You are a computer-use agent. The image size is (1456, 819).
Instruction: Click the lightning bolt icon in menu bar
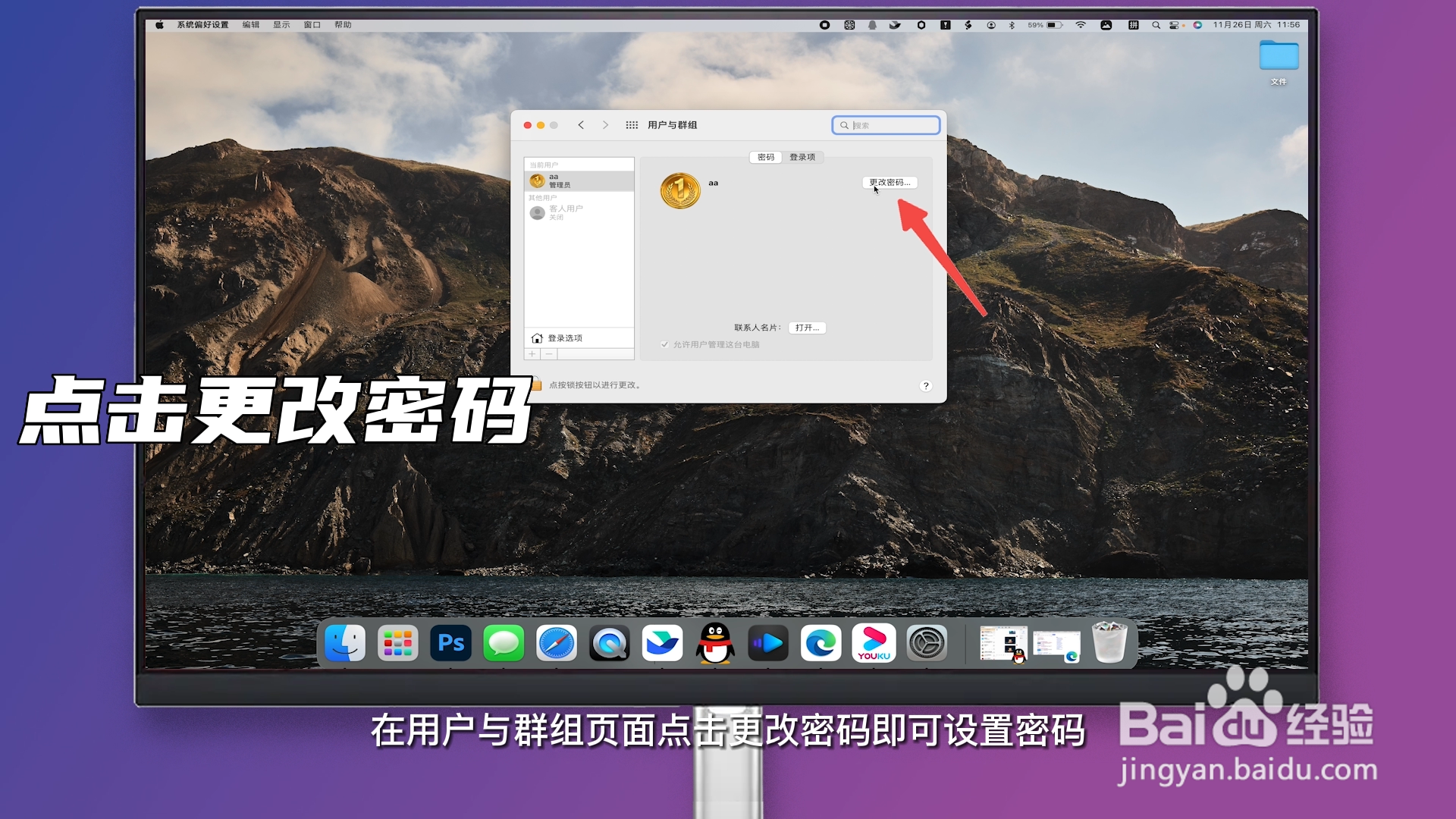point(968,25)
